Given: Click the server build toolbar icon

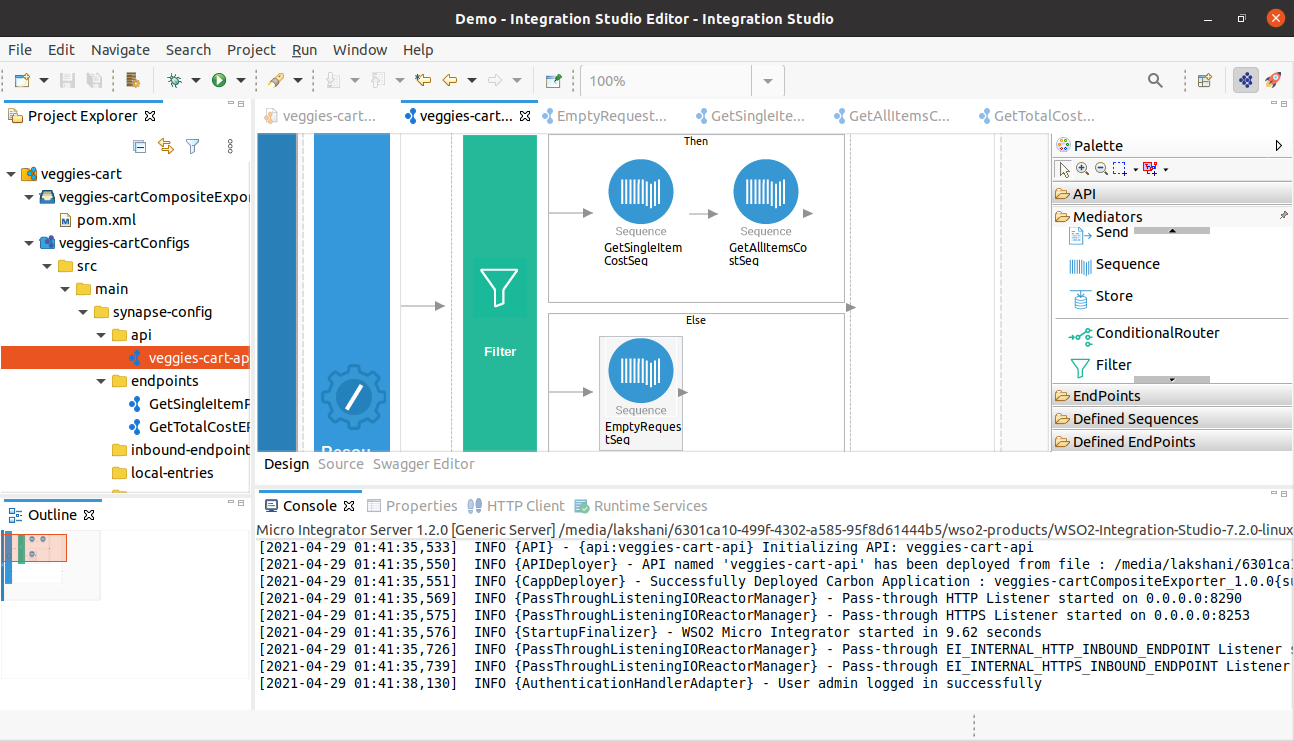Looking at the screenshot, I should [132, 80].
